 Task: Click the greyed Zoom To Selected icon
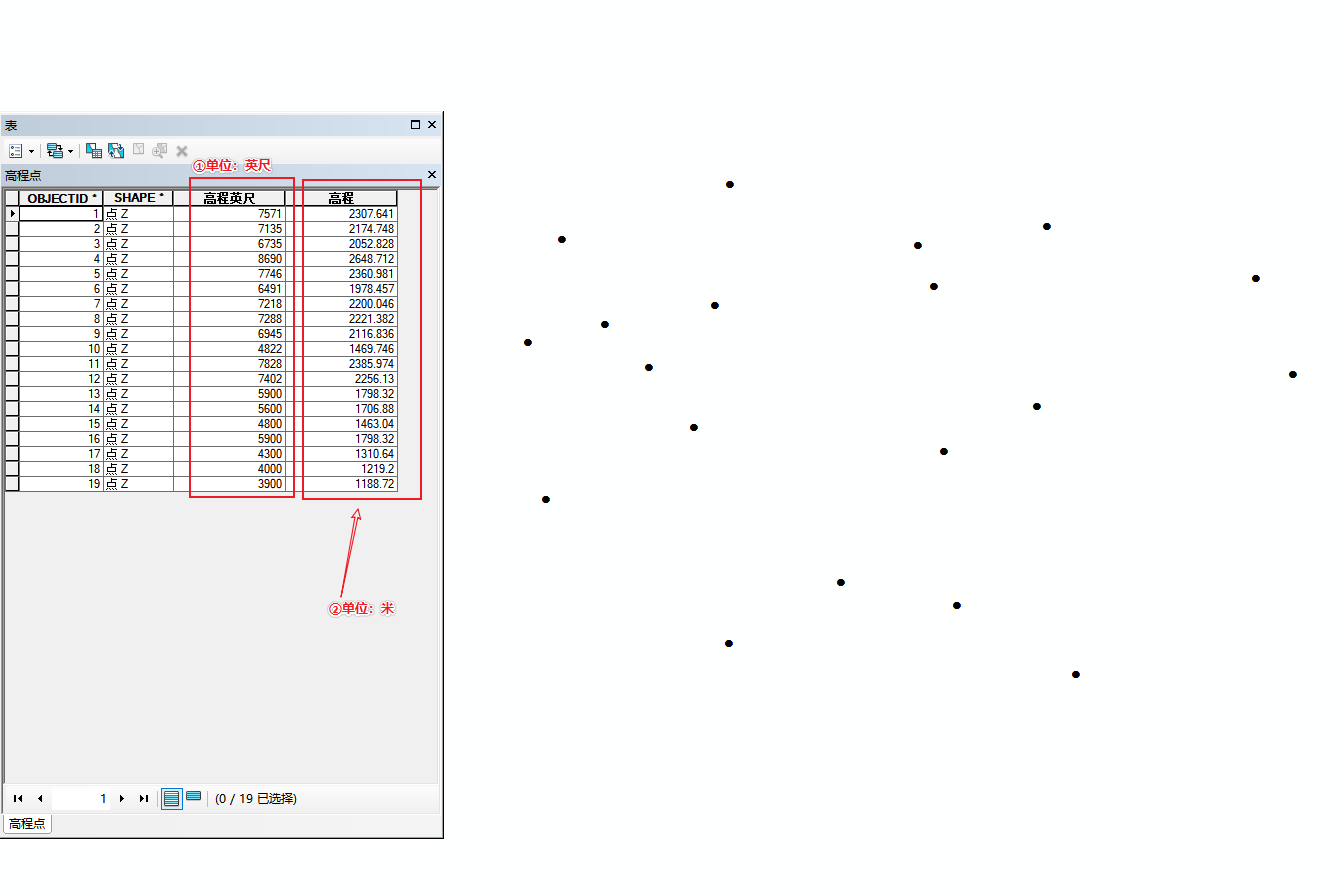160,151
